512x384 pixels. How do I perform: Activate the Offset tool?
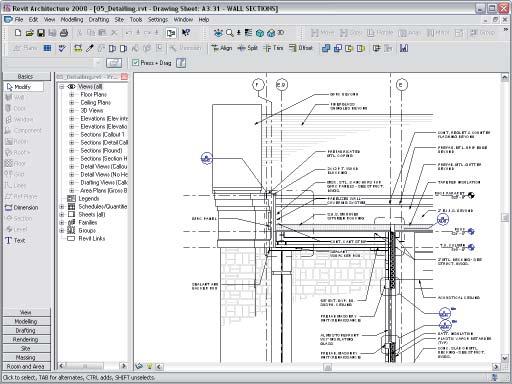301,48
